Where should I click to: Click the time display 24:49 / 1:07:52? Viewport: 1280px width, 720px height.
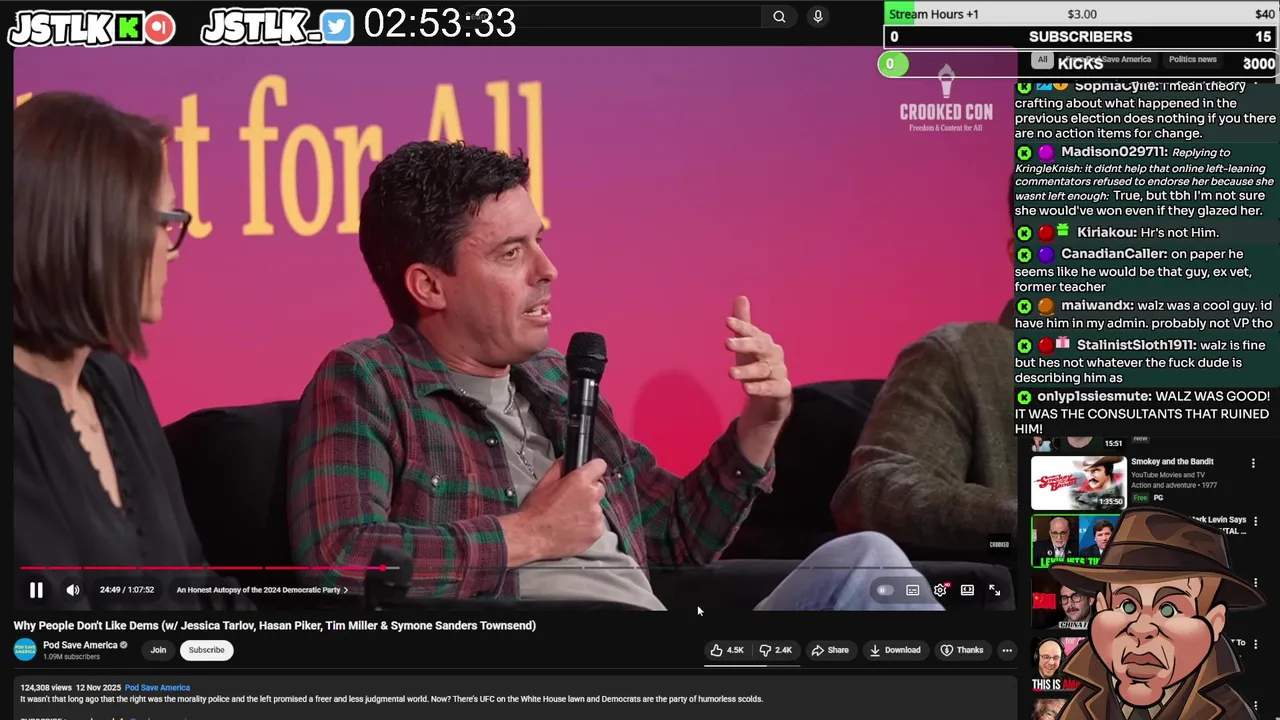click(x=127, y=590)
